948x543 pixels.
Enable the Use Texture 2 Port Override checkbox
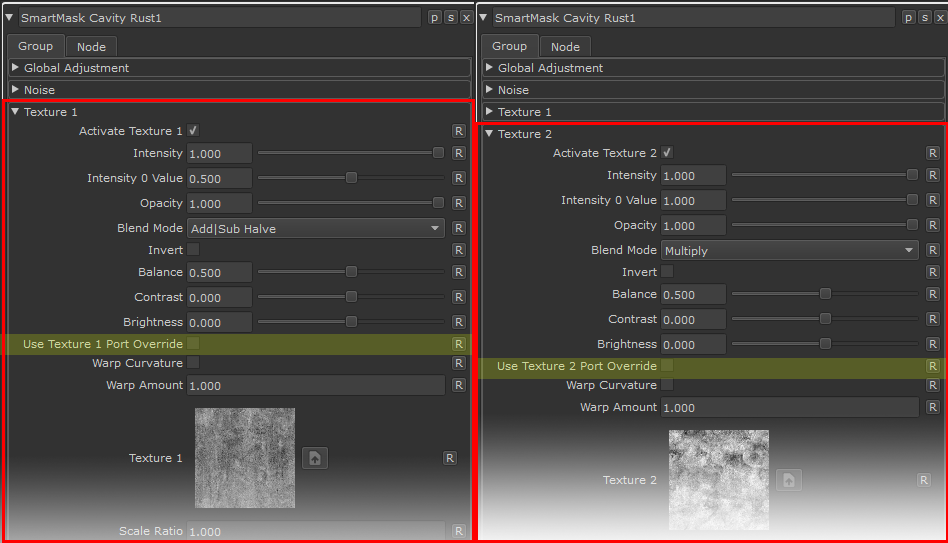click(x=667, y=366)
